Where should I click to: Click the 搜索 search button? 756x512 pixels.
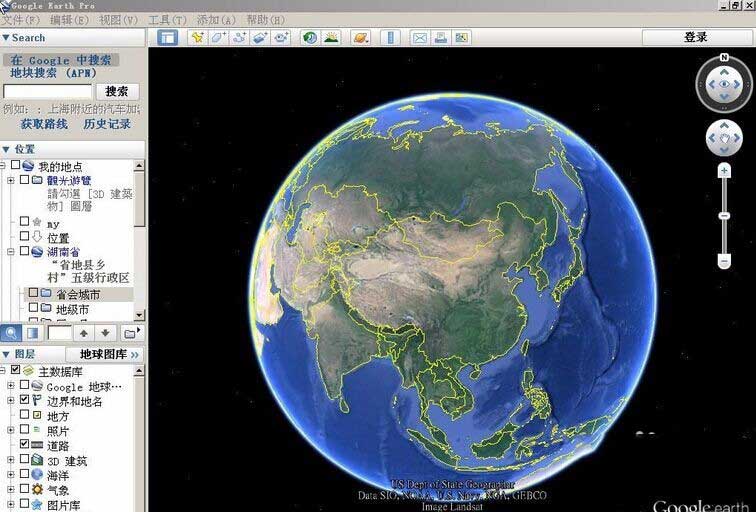coord(117,91)
